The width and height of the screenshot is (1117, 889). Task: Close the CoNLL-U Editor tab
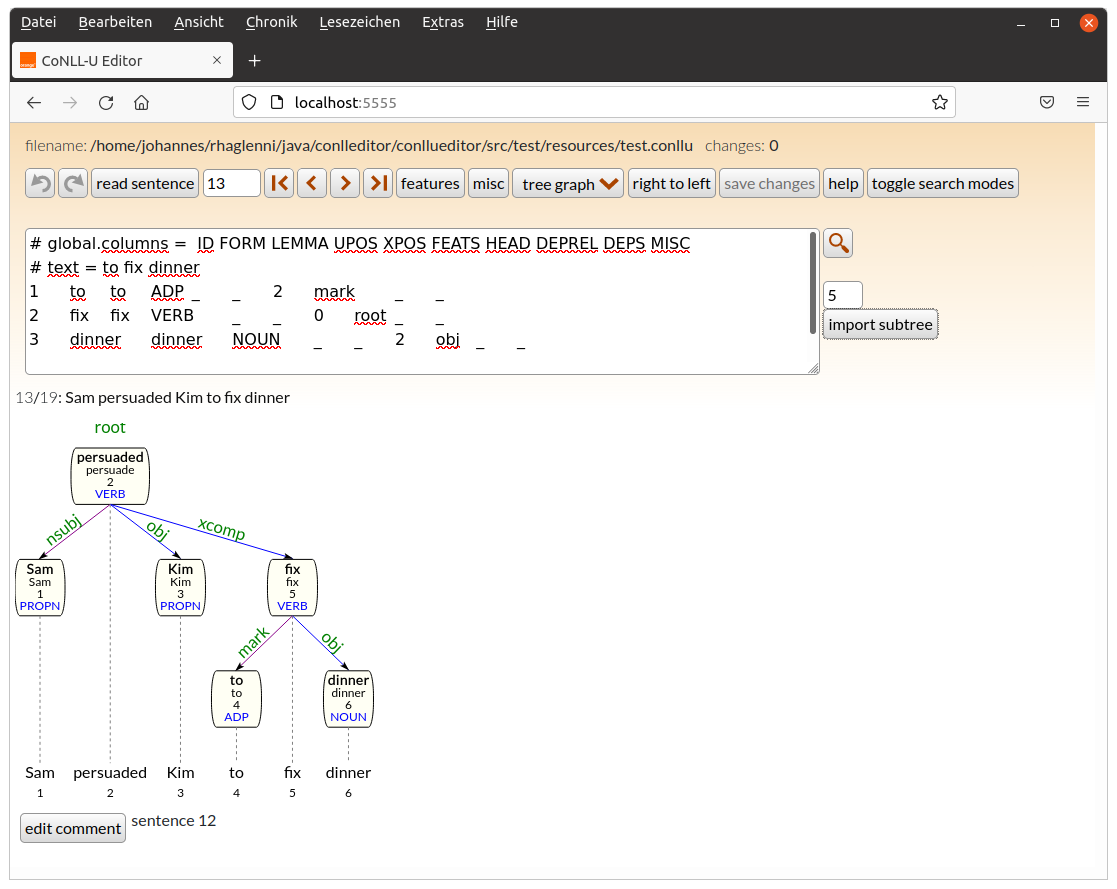[217, 61]
